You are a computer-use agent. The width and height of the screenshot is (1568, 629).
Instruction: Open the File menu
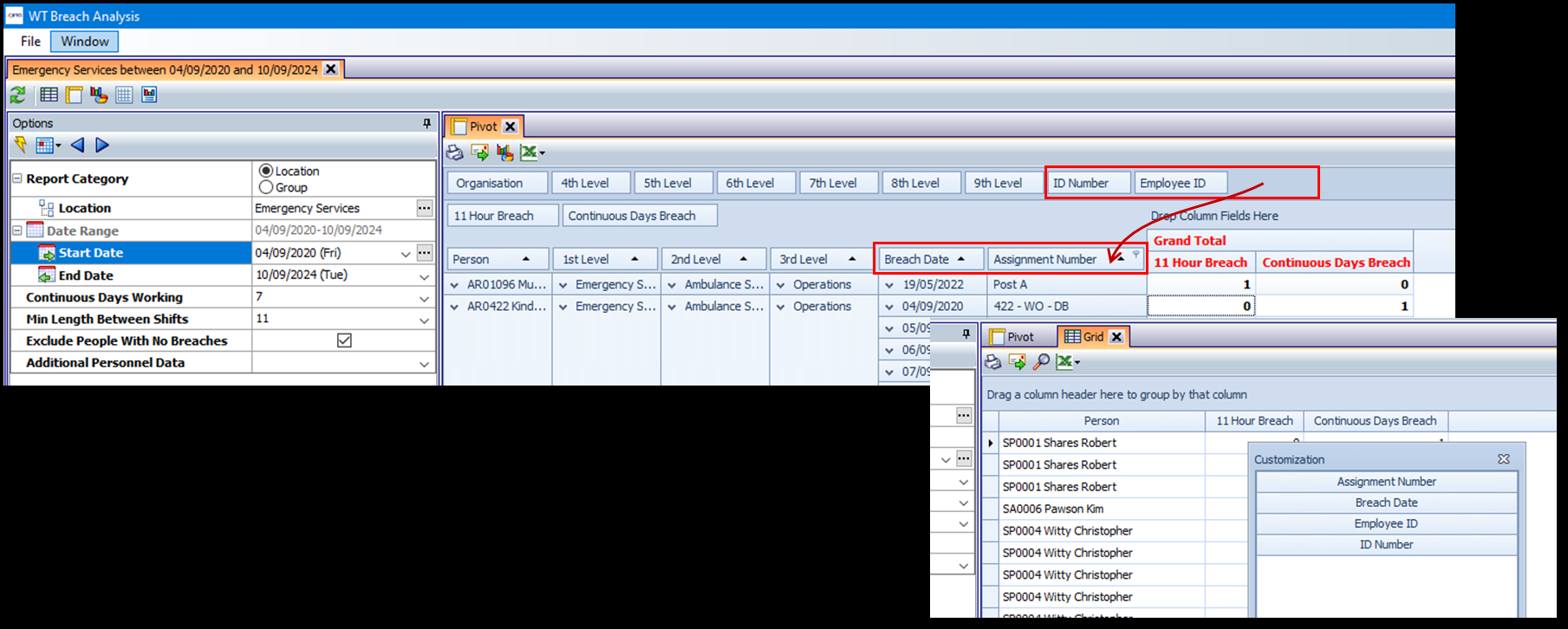point(30,42)
